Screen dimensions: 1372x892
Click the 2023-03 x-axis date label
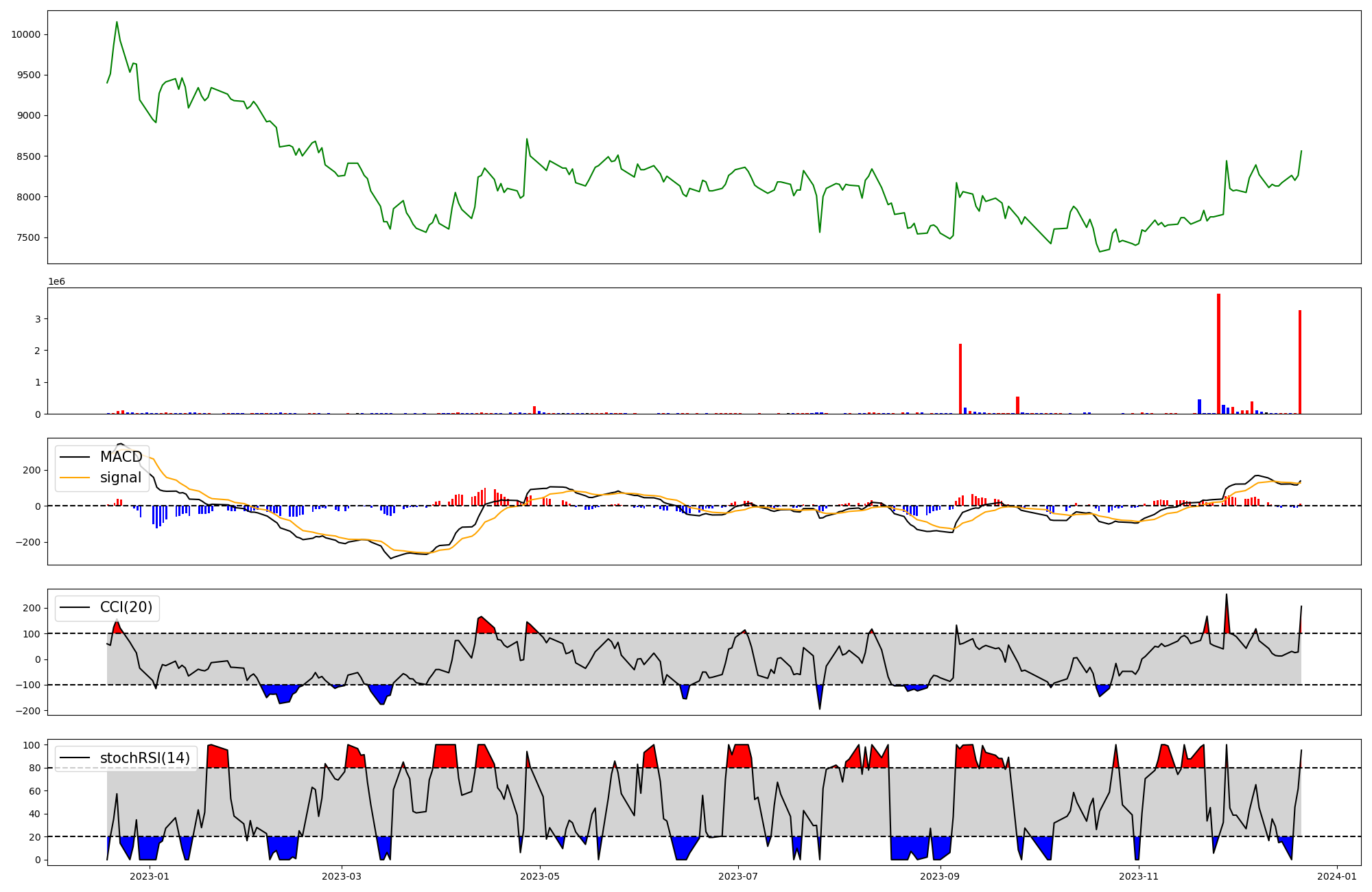pos(342,876)
